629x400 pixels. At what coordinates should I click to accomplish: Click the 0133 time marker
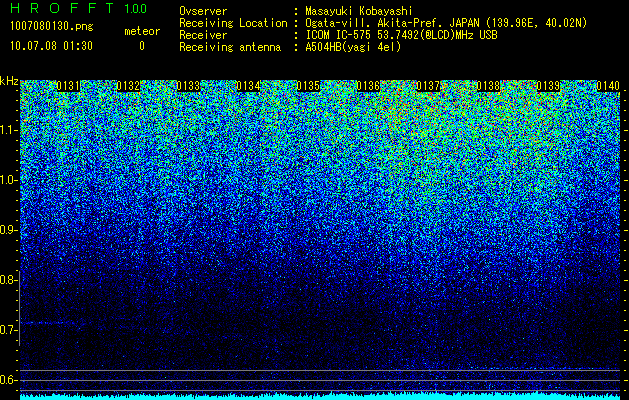point(188,86)
